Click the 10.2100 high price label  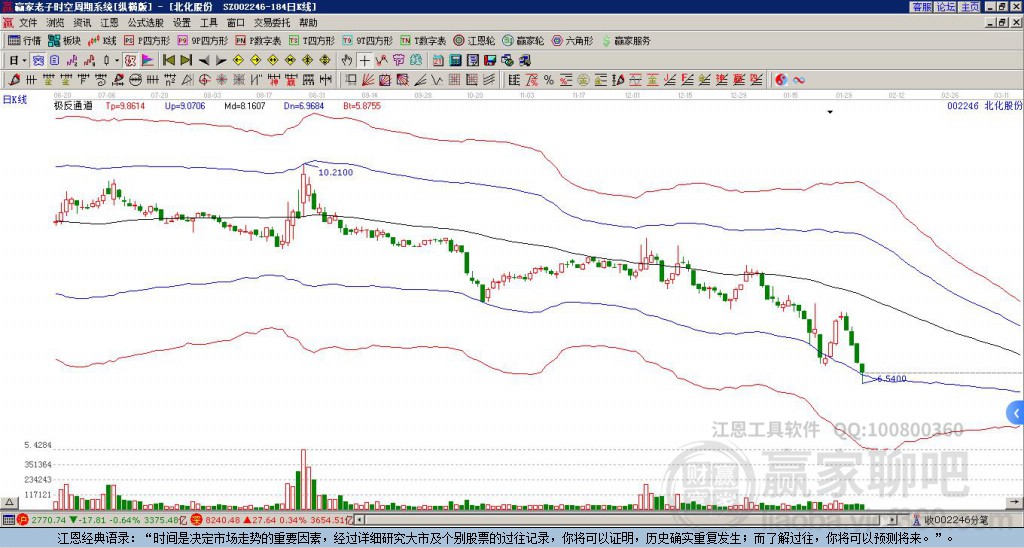click(x=336, y=172)
